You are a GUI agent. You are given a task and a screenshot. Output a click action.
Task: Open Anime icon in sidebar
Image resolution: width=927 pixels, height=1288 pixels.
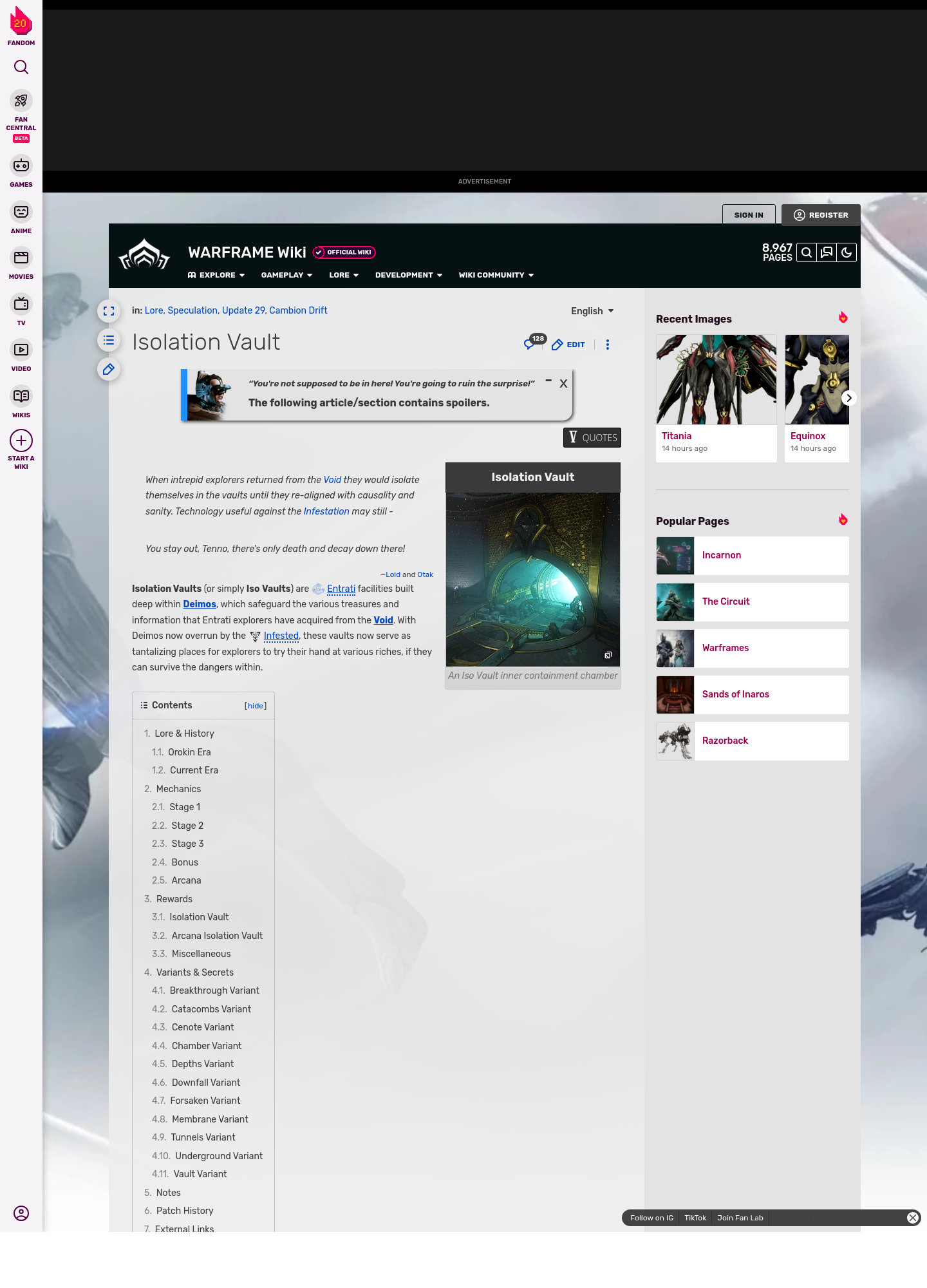point(21,212)
